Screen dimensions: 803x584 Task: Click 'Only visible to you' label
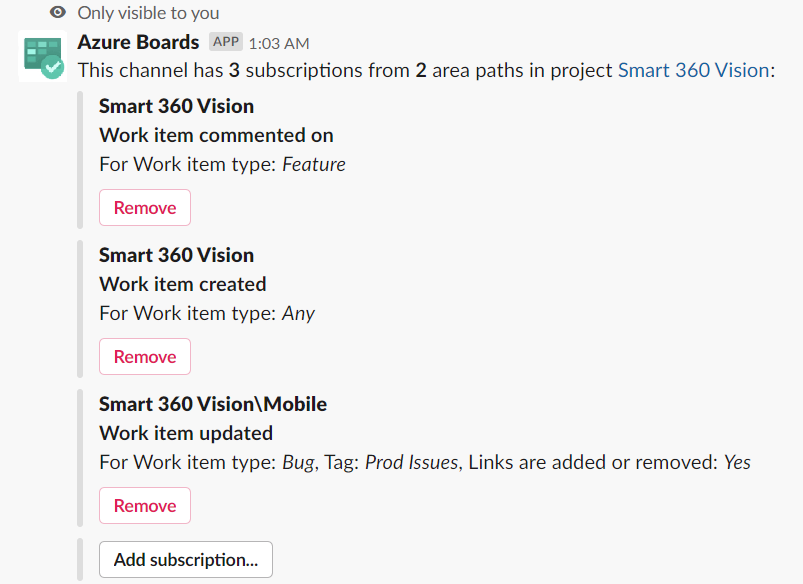pos(148,12)
